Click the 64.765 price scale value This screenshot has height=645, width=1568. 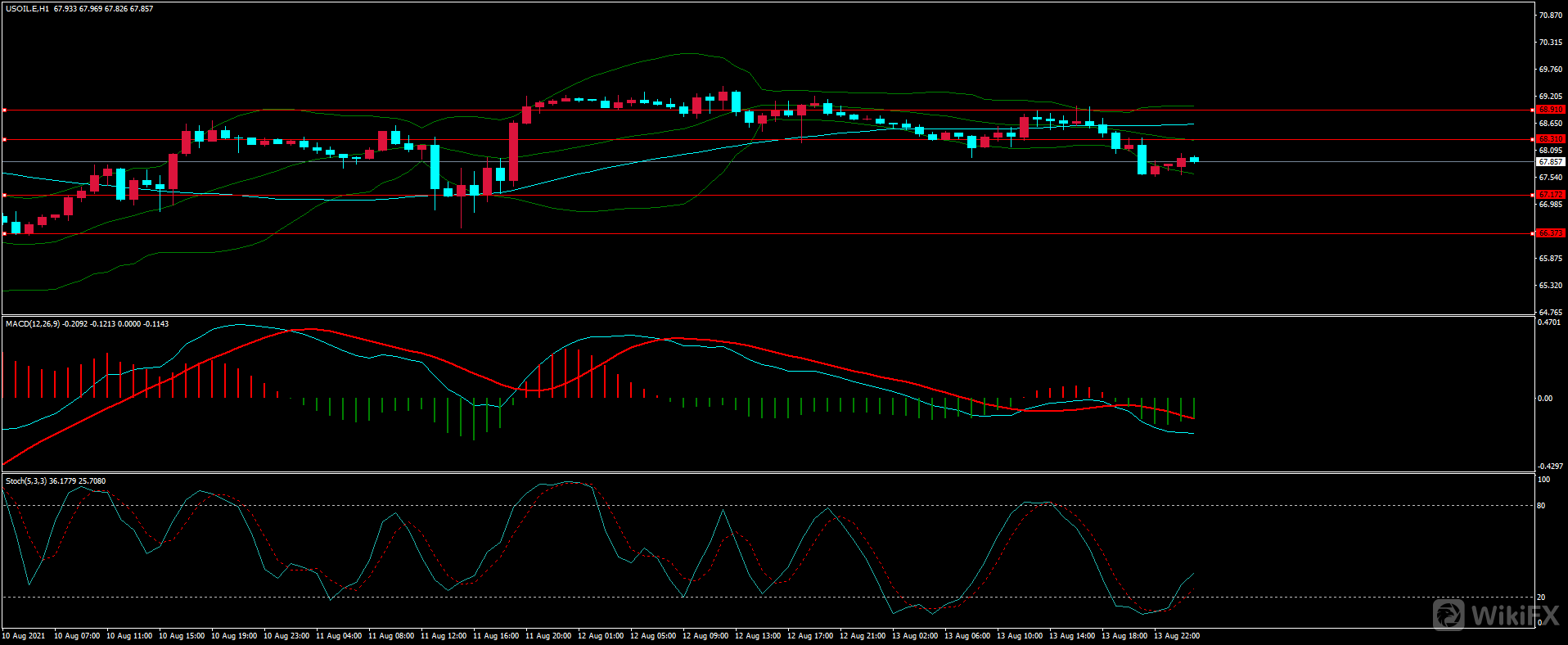1550,313
